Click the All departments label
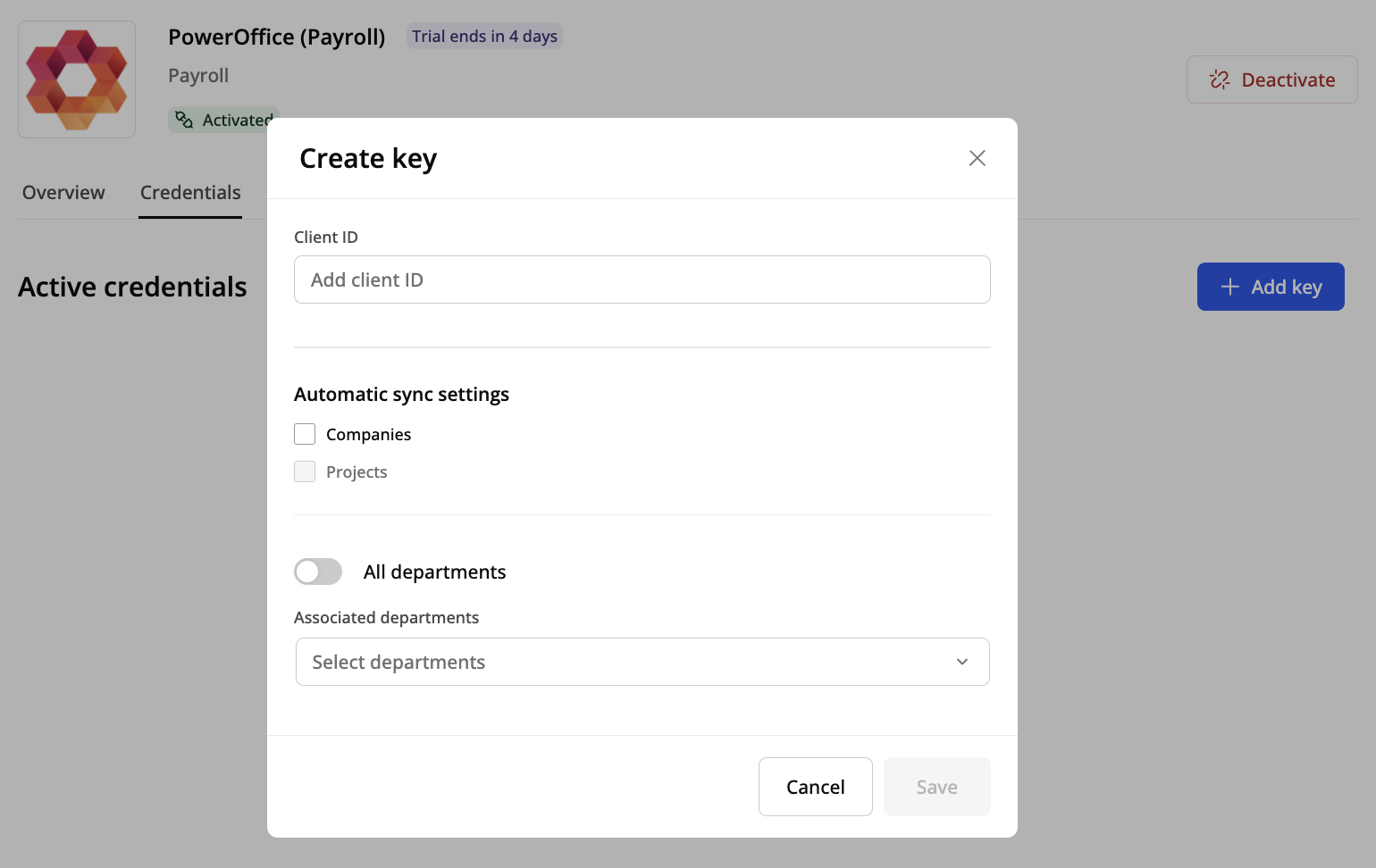This screenshot has height=868, width=1376. point(434,572)
